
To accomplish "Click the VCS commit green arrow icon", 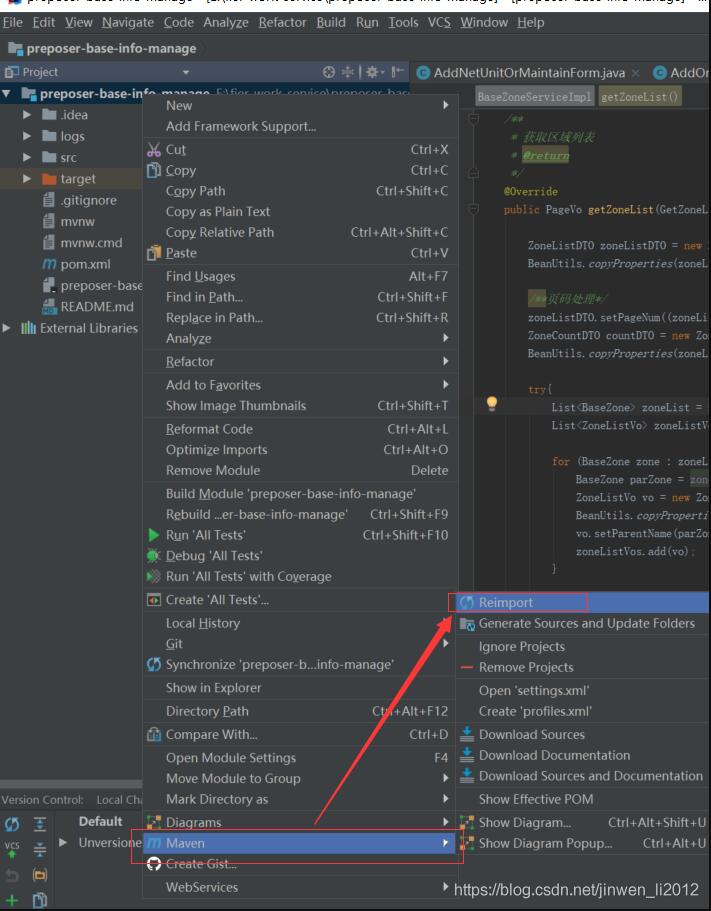I will [12, 849].
